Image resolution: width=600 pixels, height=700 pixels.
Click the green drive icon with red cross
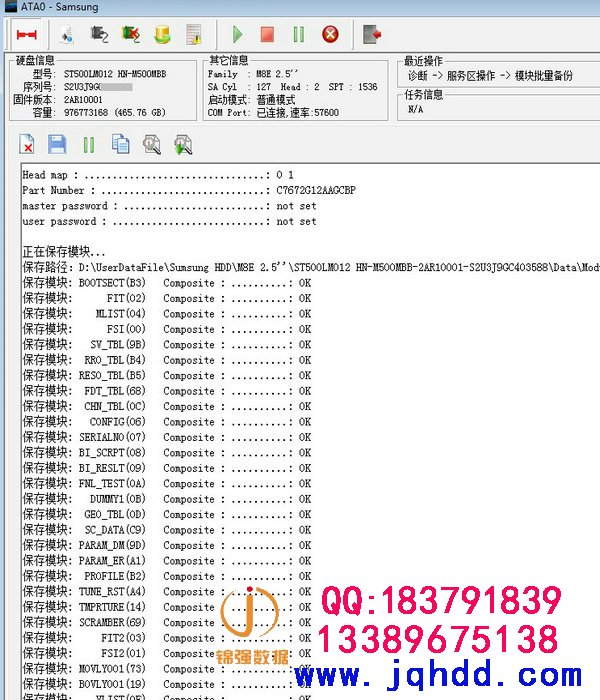[130, 34]
